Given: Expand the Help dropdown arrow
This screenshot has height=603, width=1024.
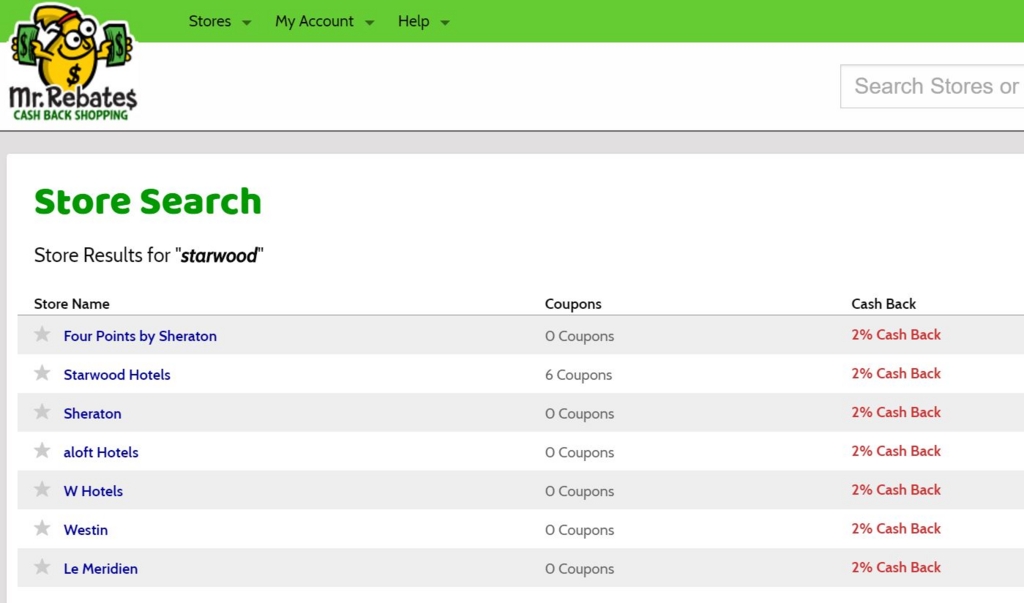Looking at the screenshot, I should (445, 23).
